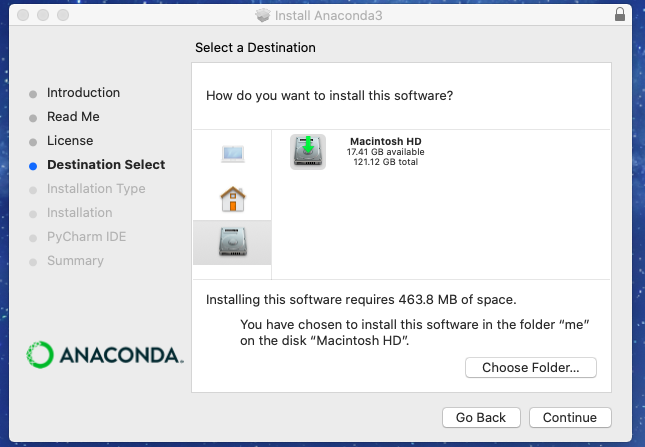
Task: Click the Macintosh HD name label
Action: (385, 141)
